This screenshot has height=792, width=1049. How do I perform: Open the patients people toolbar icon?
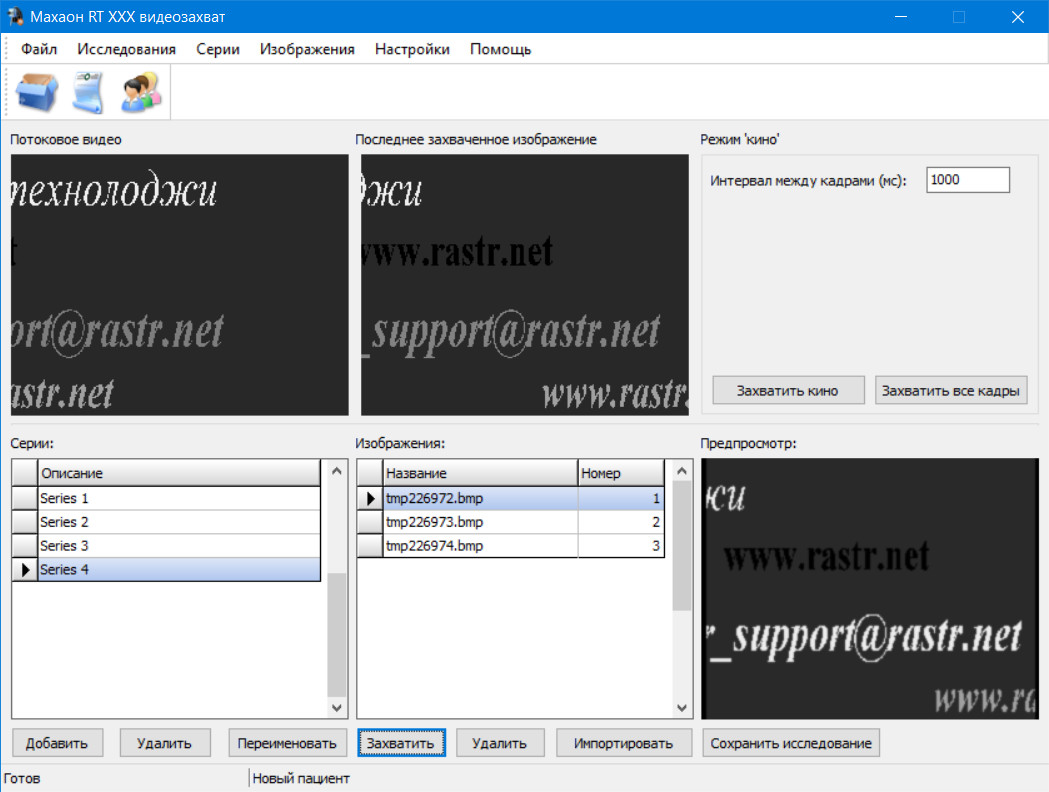[141, 92]
